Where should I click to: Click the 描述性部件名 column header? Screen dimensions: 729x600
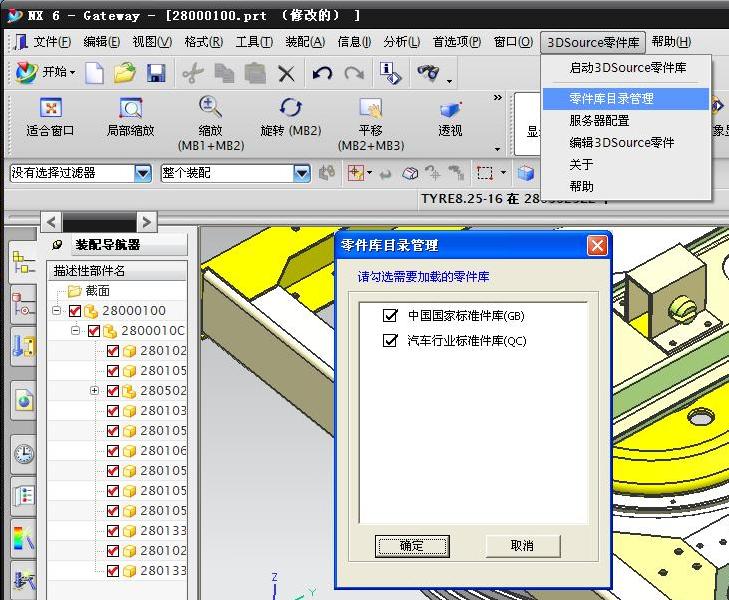click(117, 270)
